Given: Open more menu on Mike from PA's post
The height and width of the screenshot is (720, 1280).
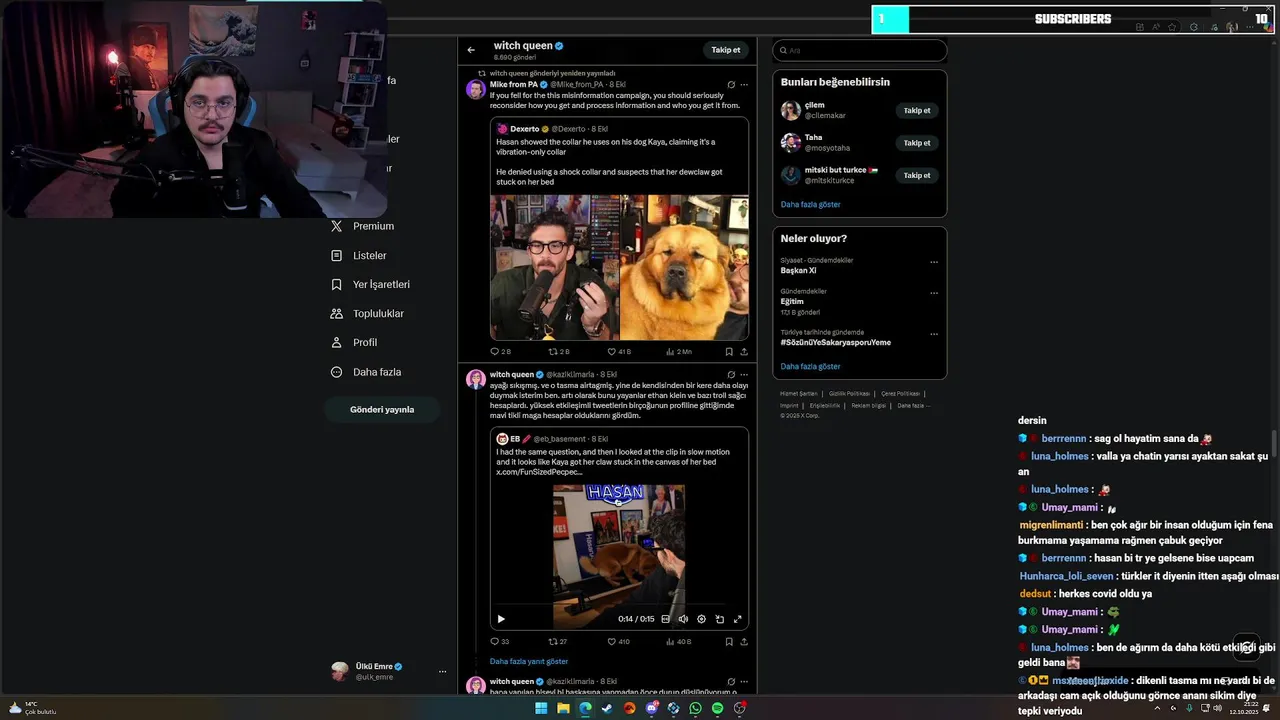Looking at the screenshot, I should coord(744,85).
